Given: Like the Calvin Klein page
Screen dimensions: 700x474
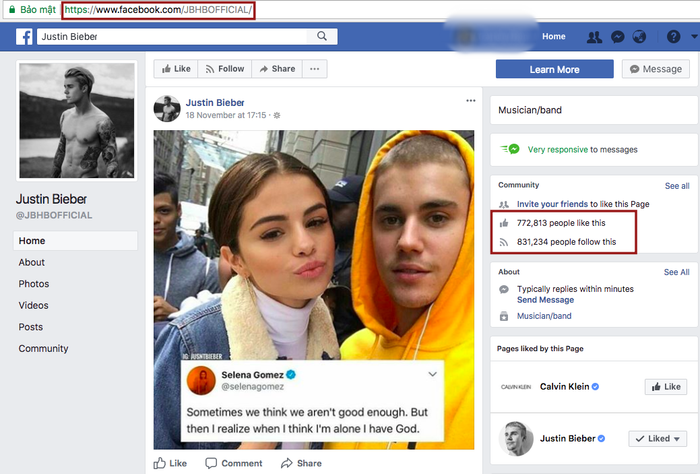Looking at the screenshot, I should [666, 387].
